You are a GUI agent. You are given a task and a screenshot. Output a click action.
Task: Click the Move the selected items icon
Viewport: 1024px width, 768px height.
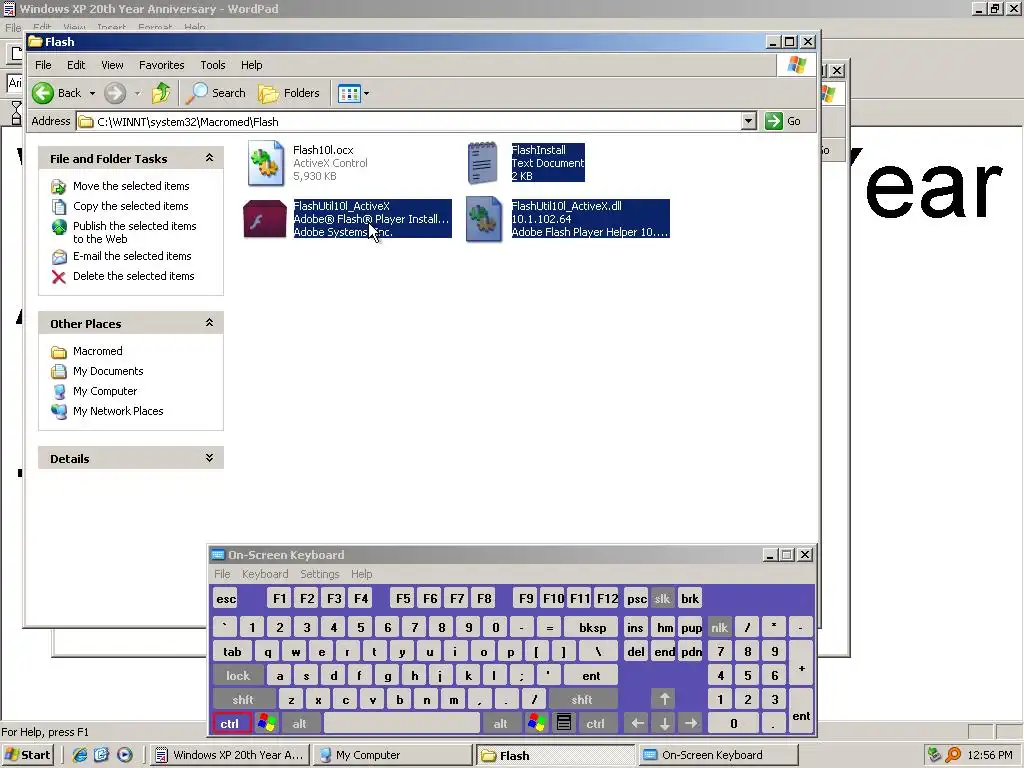tap(59, 187)
